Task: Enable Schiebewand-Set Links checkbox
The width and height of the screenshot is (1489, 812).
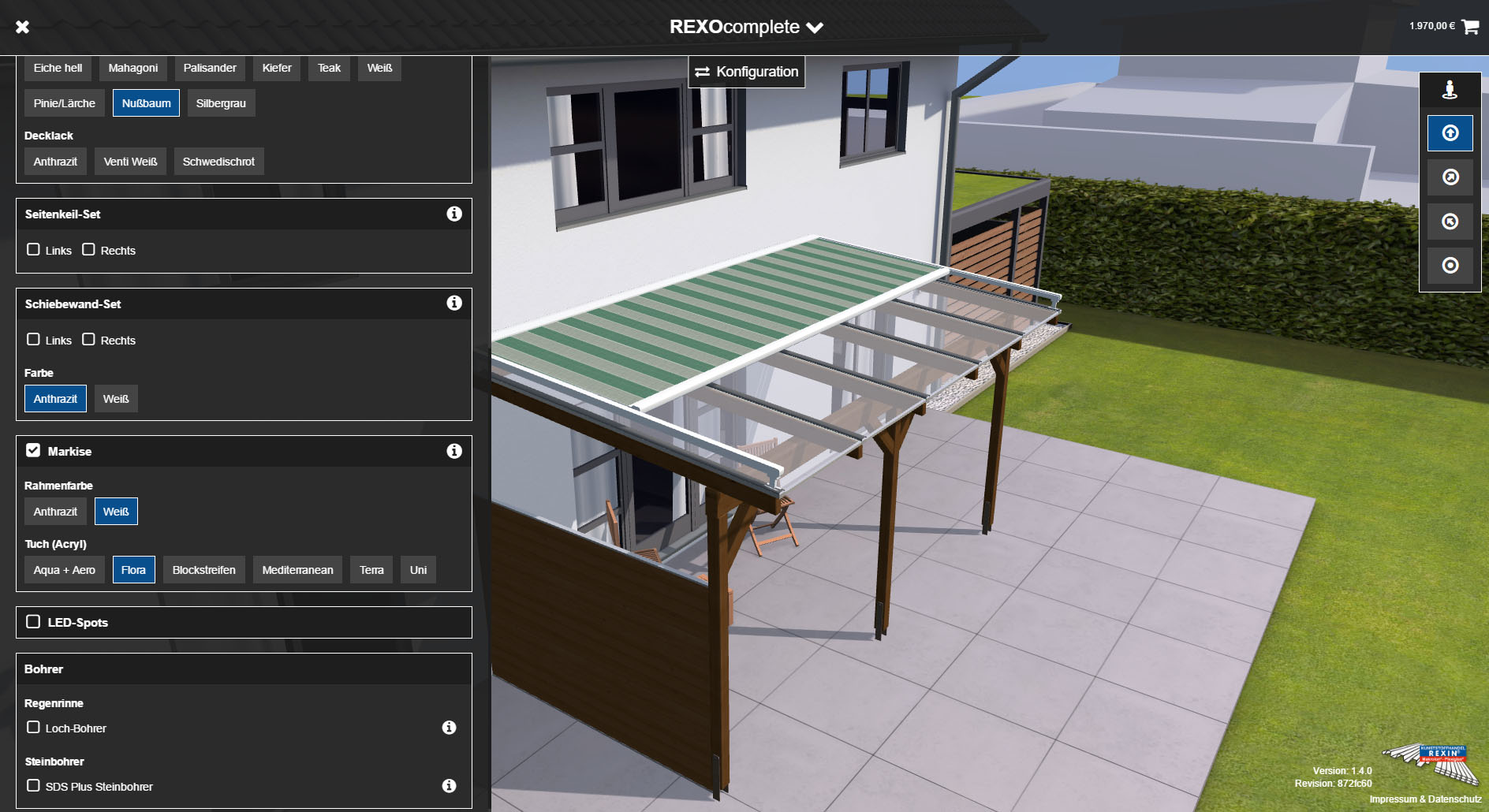Action: pyautogui.click(x=33, y=339)
